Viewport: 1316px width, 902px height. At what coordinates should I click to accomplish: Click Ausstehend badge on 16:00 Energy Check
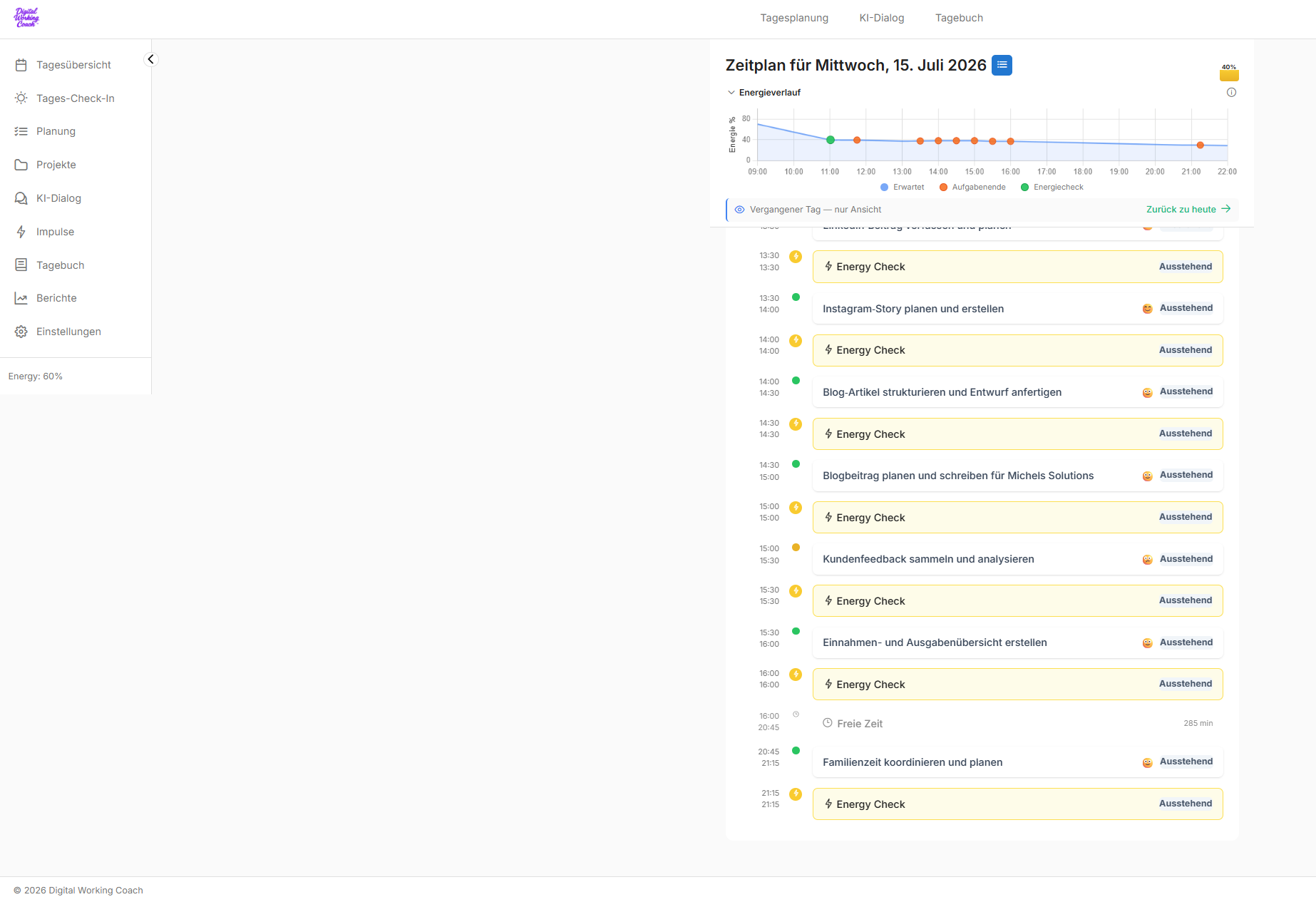pyautogui.click(x=1185, y=684)
